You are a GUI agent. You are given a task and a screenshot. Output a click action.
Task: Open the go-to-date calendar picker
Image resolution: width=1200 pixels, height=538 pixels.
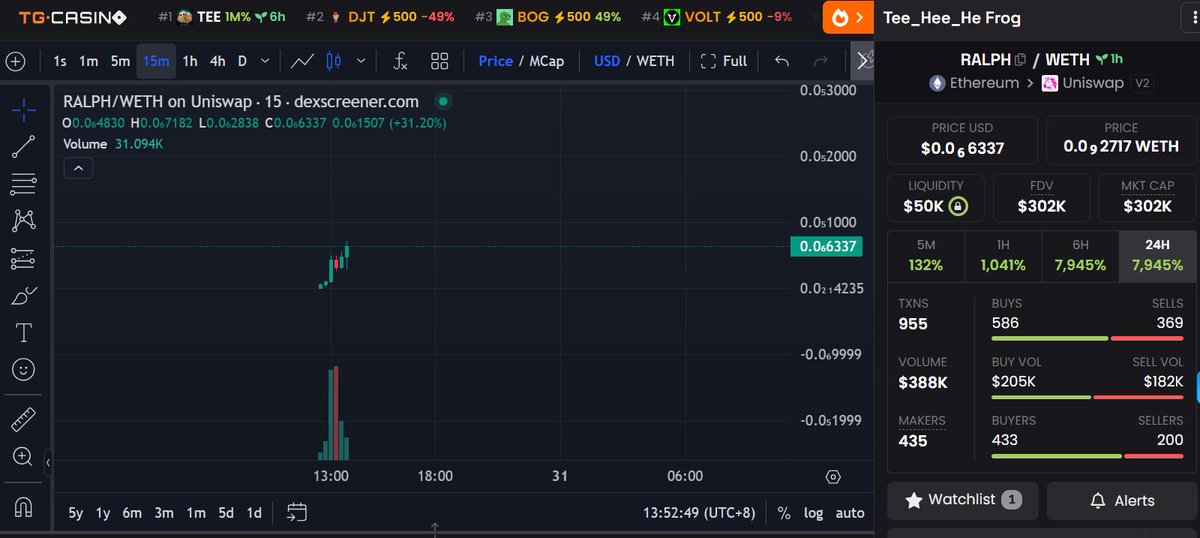tap(296, 513)
